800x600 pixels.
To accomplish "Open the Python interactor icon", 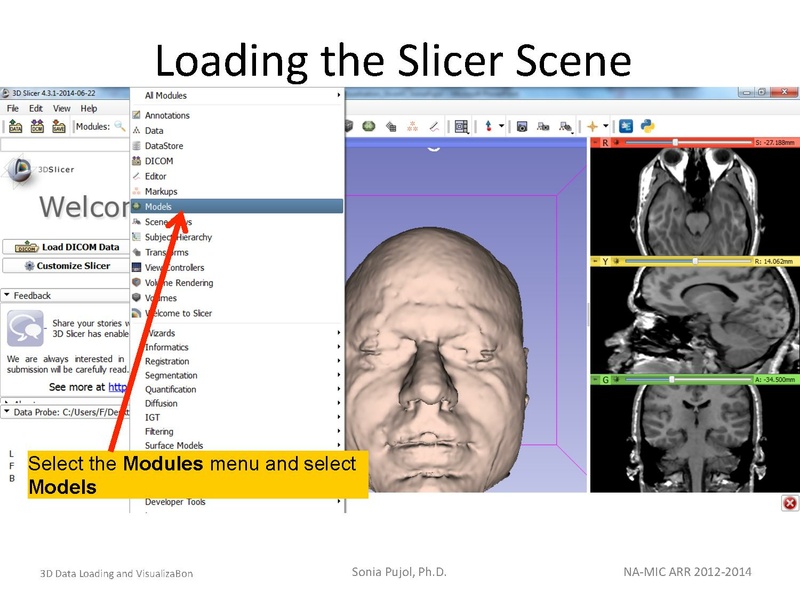I will point(647,126).
